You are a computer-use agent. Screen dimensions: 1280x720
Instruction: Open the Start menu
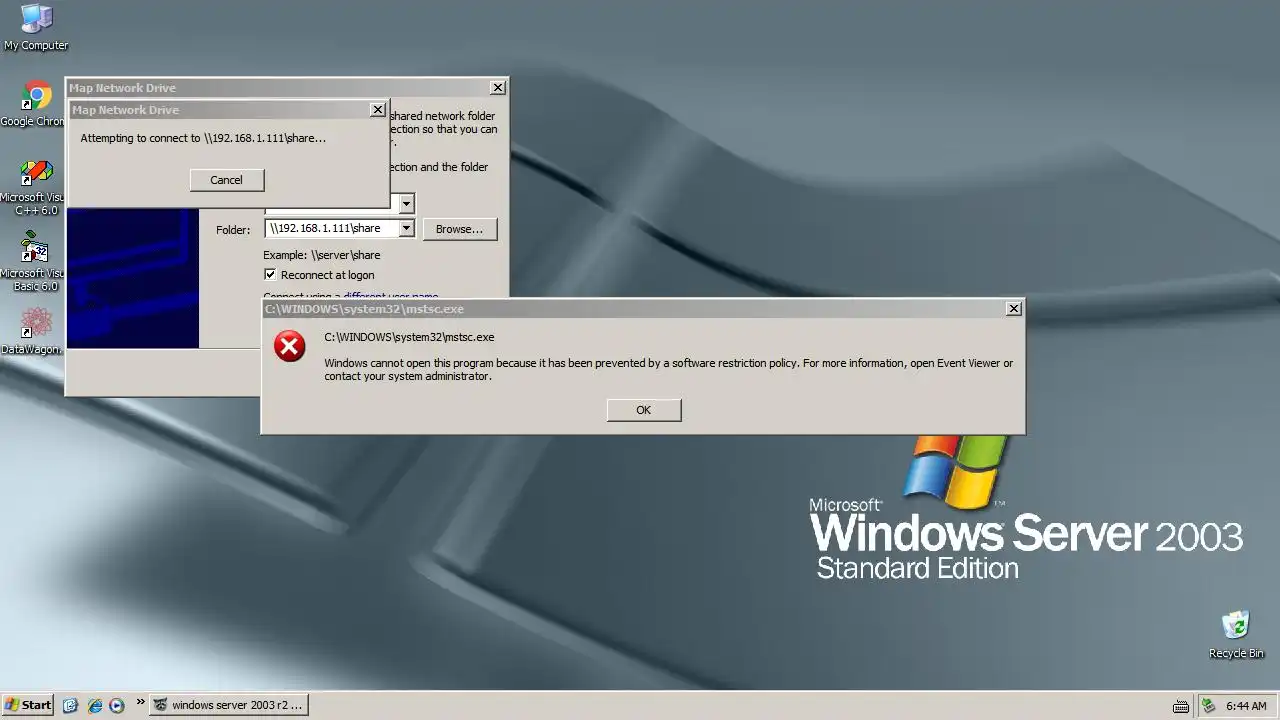[x=28, y=705]
